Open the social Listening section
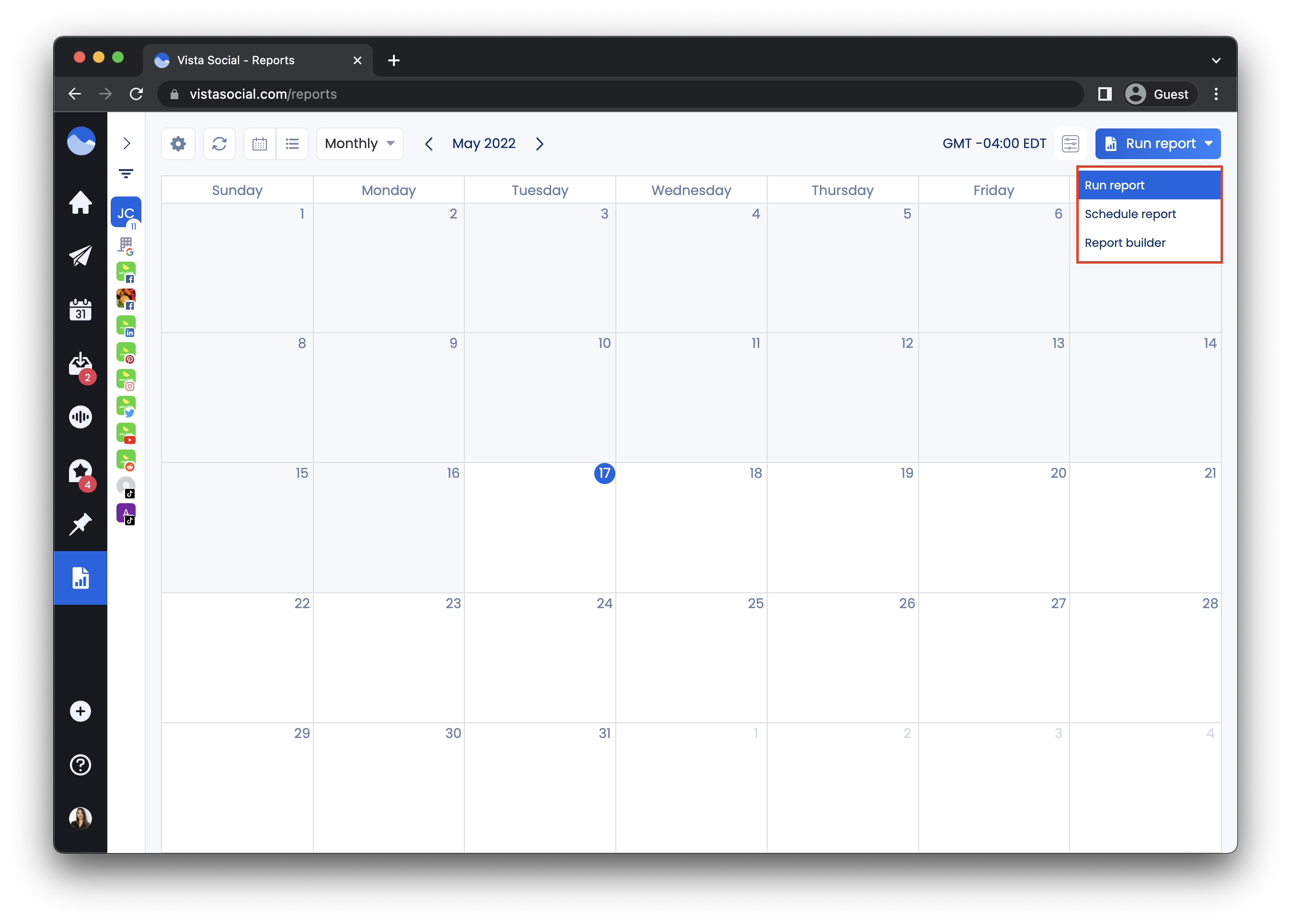The width and height of the screenshot is (1291, 924). coord(80,416)
